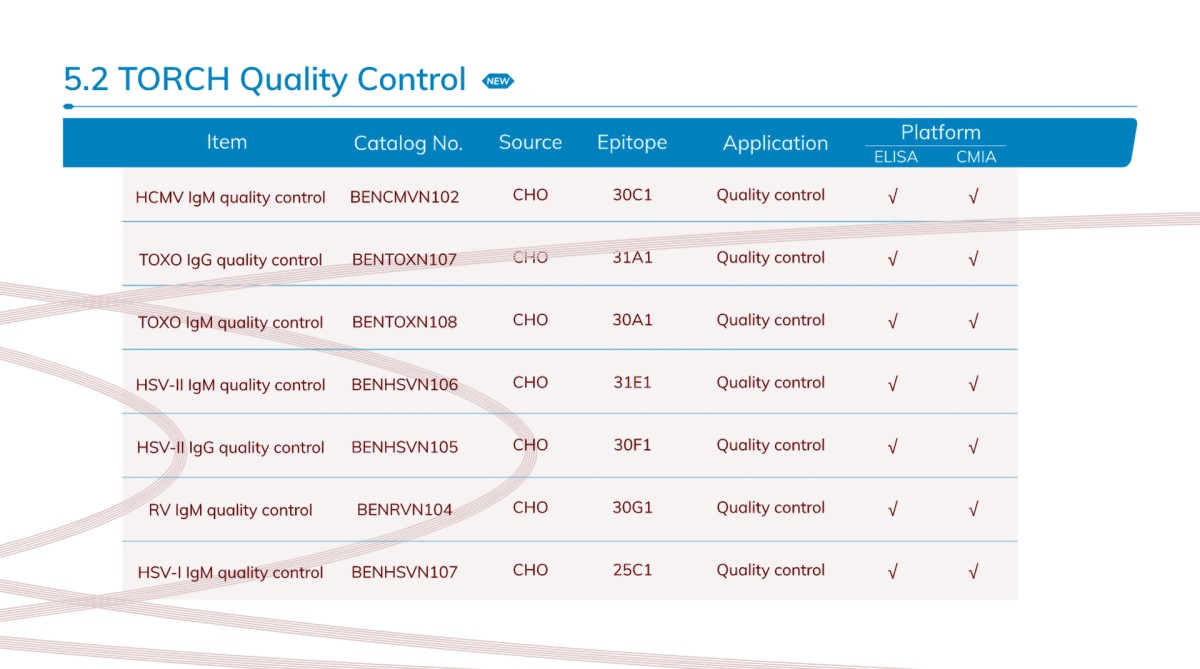
Task: Open catalog number BENTOXN108
Action: tap(404, 322)
